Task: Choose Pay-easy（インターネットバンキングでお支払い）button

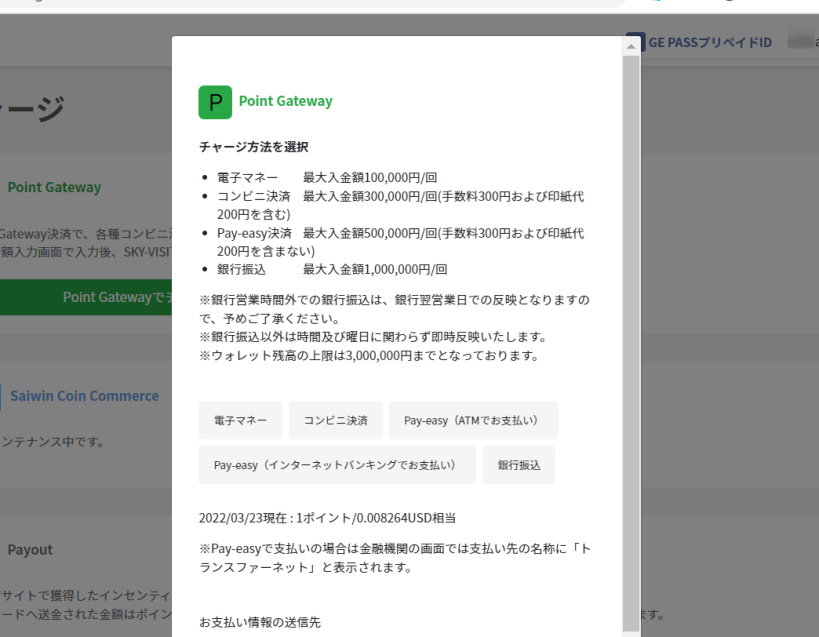Action: [337, 465]
